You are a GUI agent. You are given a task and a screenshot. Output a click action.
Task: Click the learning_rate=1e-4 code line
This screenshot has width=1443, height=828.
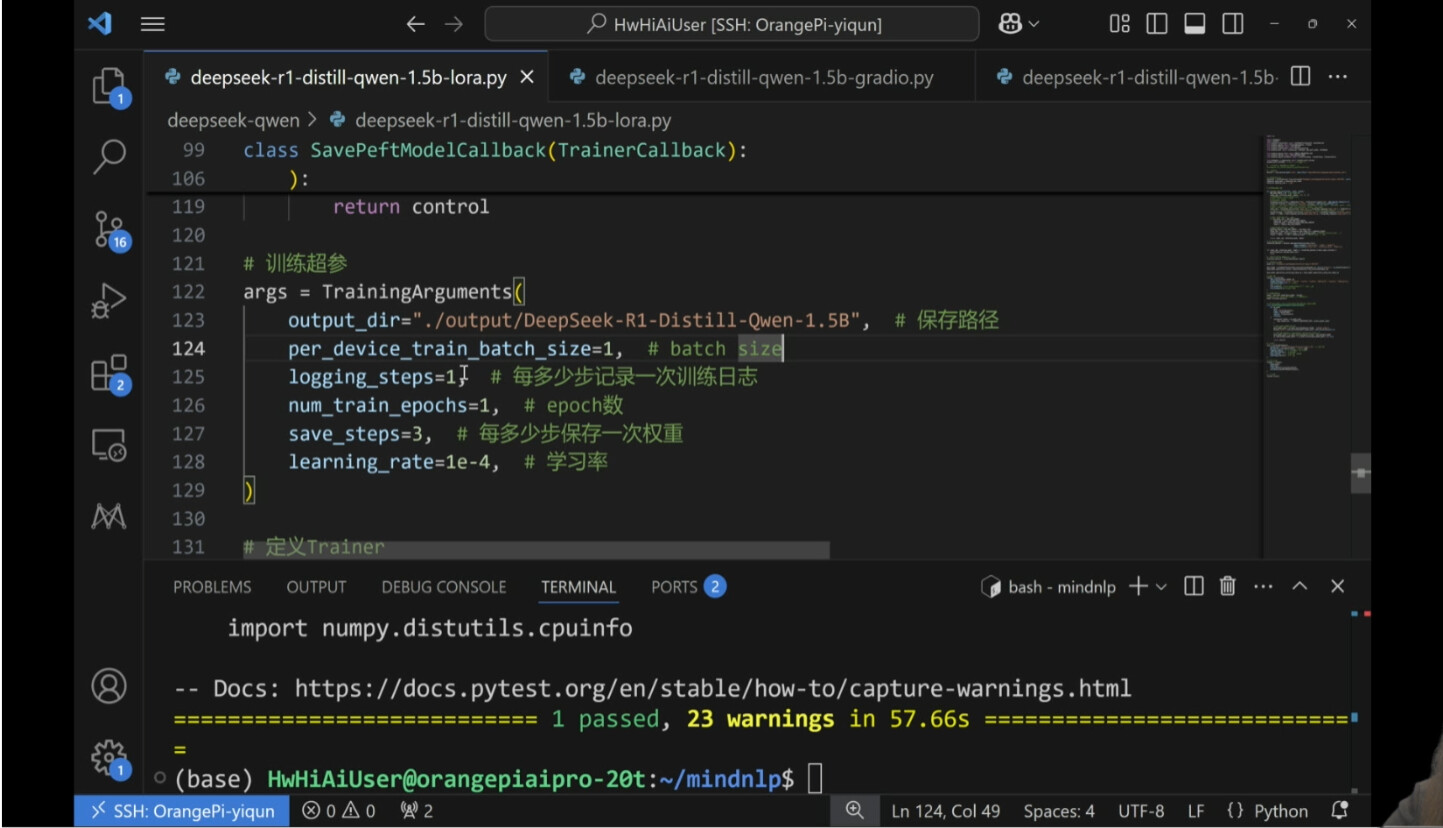pos(448,462)
